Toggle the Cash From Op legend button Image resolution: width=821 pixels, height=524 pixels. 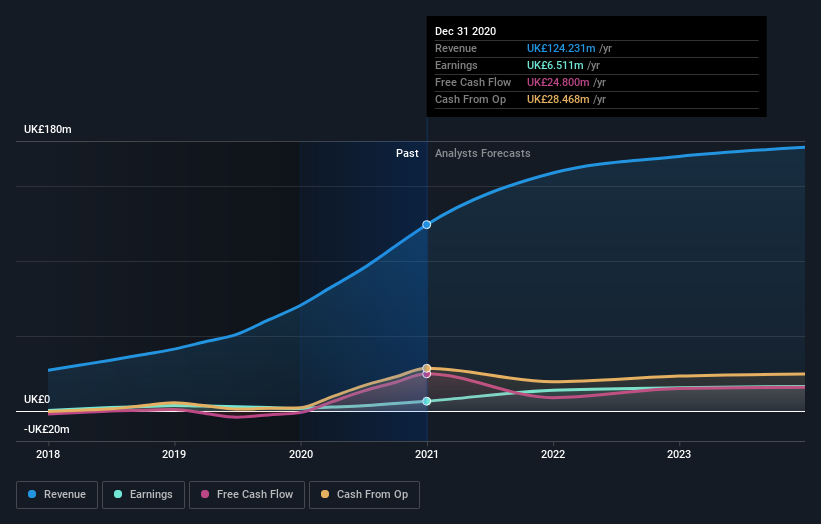click(364, 495)
